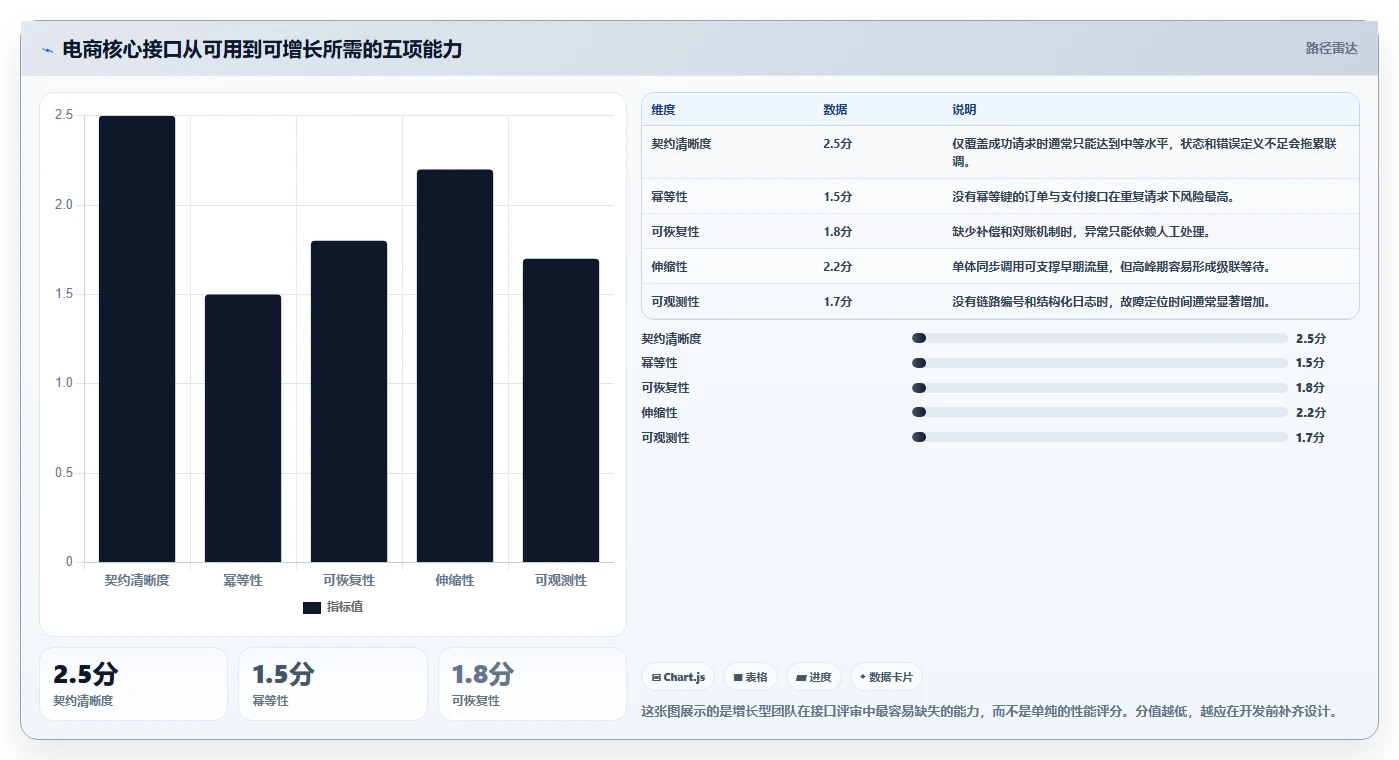Click the 维度 column header
Screen dimensions: 1399x760
(x=663, y=110)
